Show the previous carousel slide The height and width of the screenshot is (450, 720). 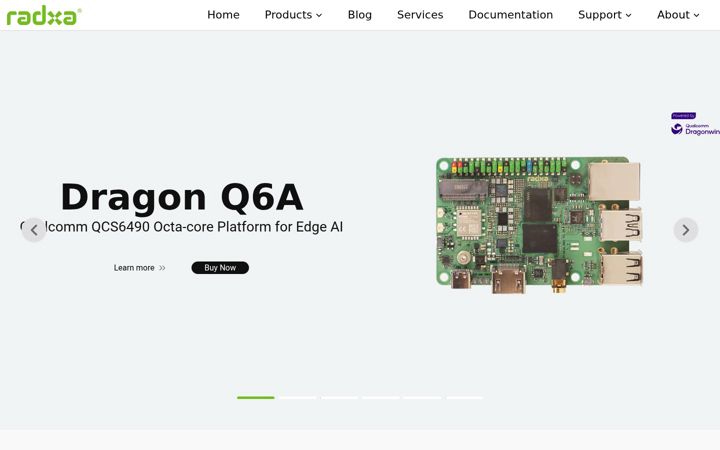tap(34, 230)
